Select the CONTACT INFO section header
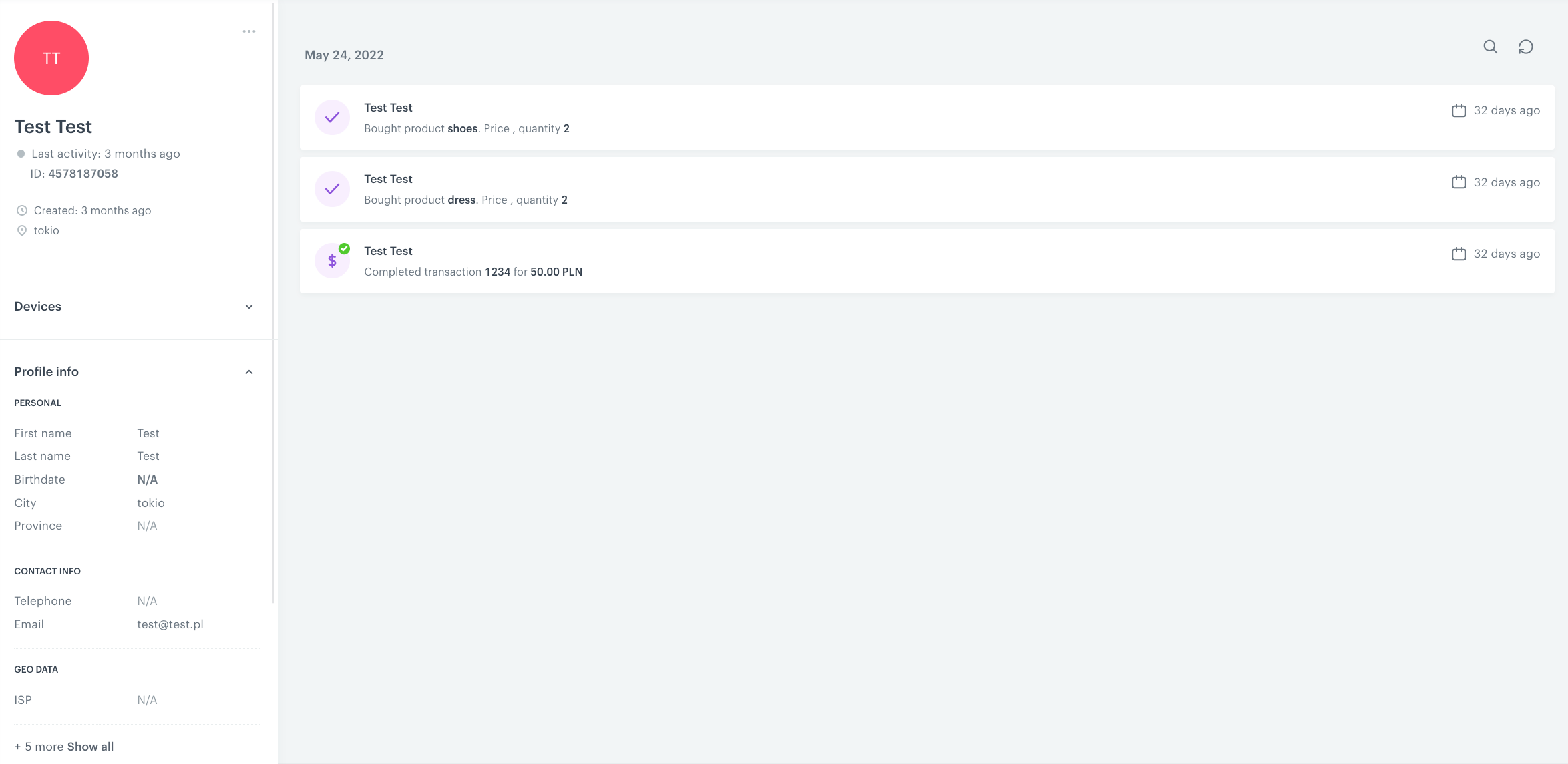Screen dimensions: 1568x764 click(47, 571)
